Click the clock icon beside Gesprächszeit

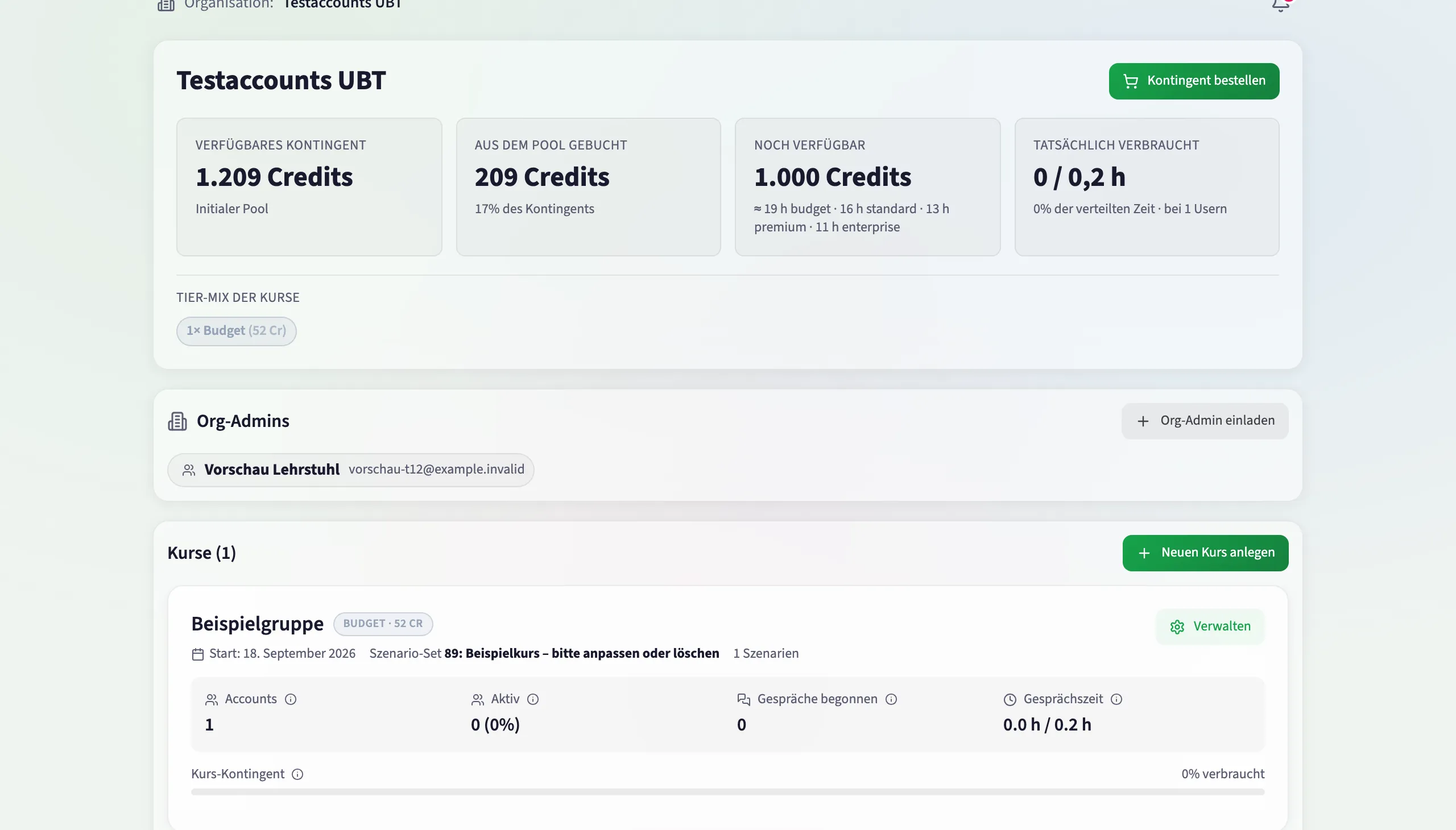(1010, 699)
